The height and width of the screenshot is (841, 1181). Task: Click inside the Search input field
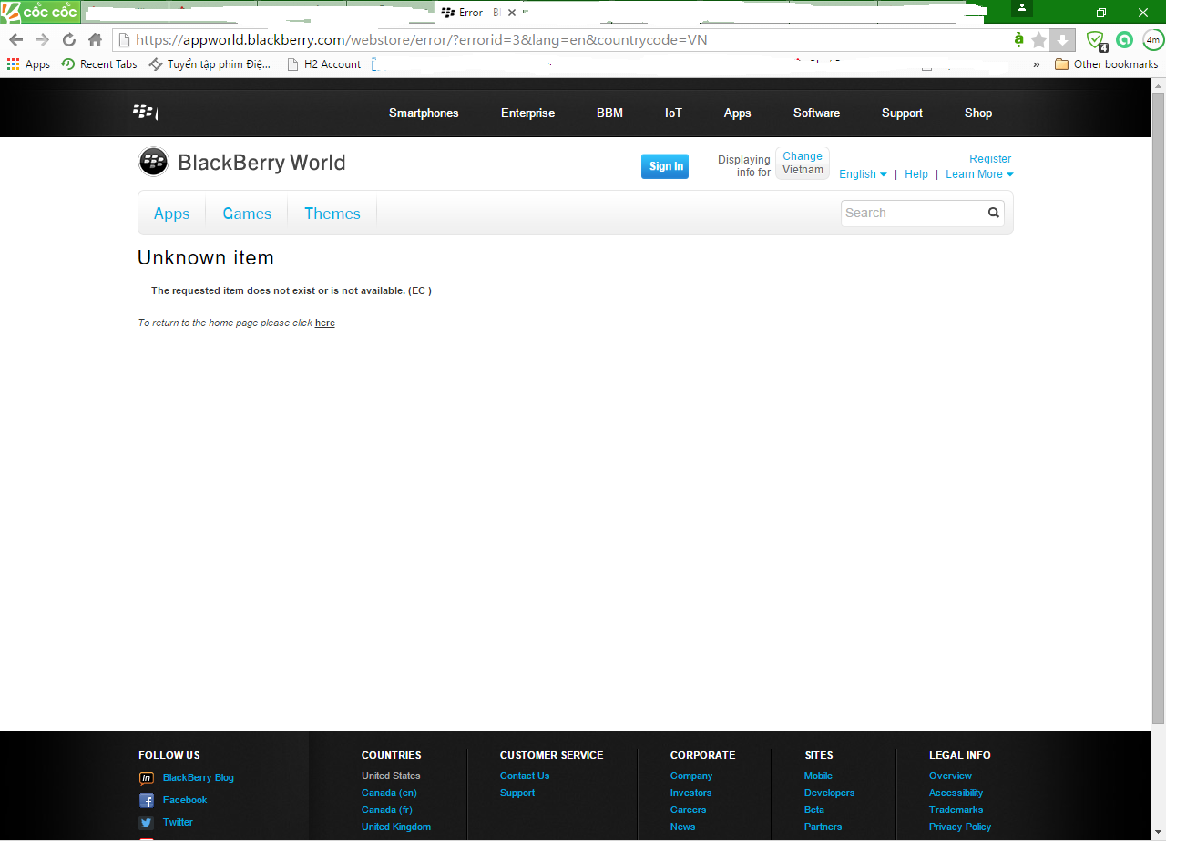tap(912, 212)
